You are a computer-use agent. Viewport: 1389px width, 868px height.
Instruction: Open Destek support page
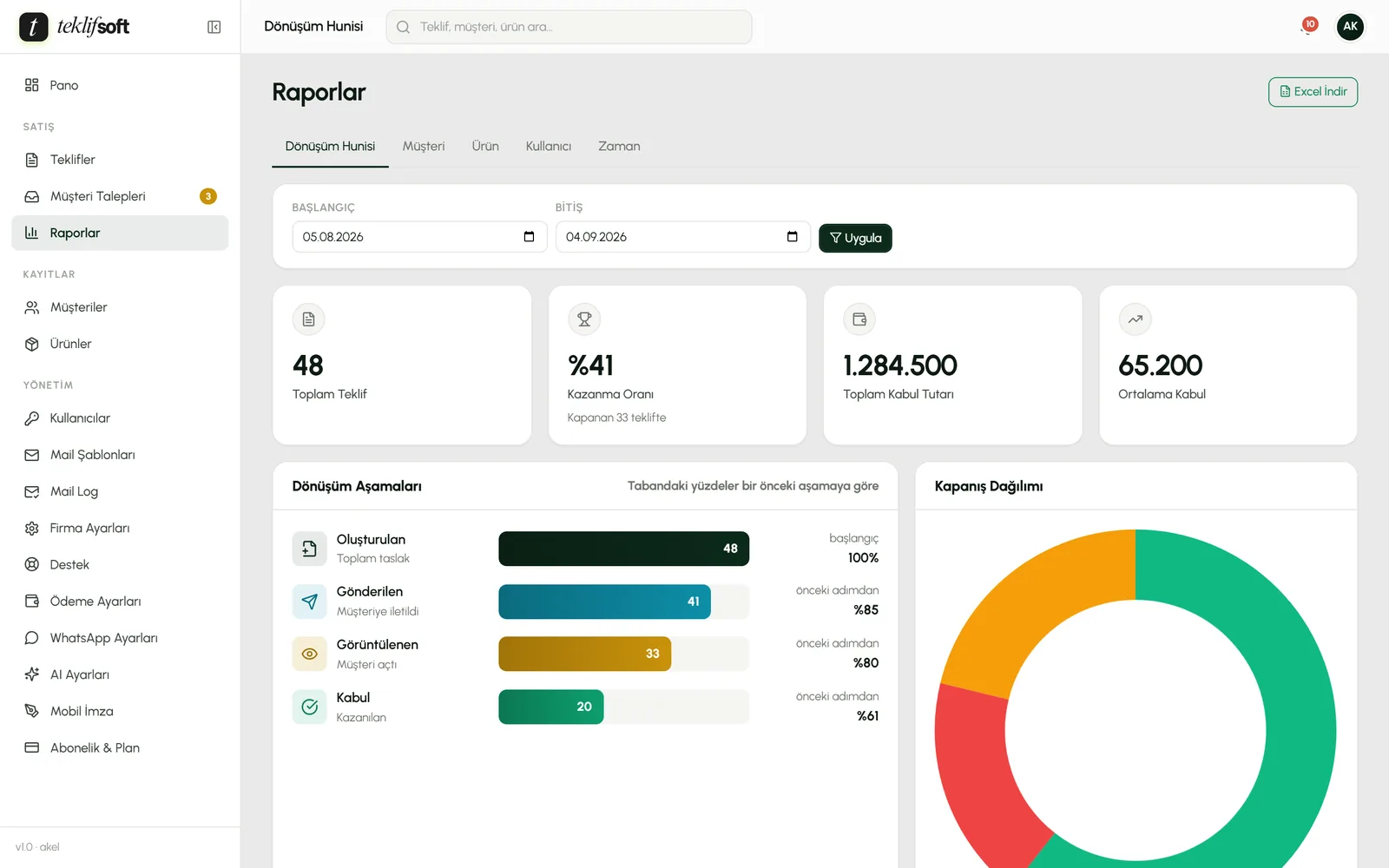(120, 564)
